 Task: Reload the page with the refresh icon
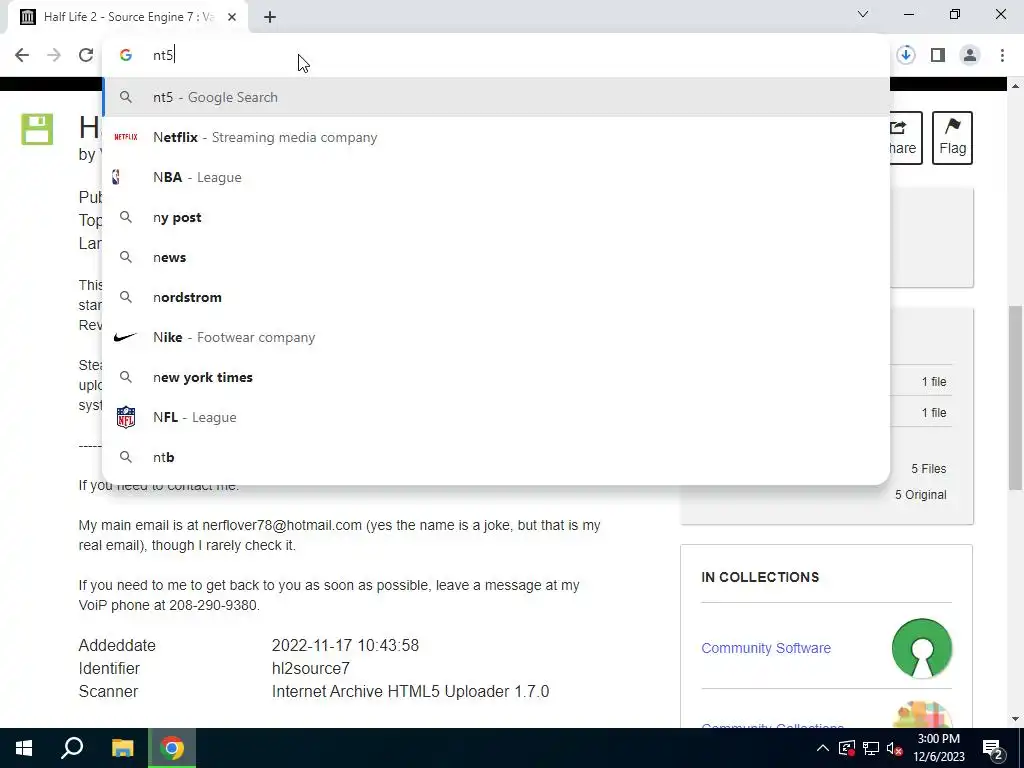pos(86,55)
